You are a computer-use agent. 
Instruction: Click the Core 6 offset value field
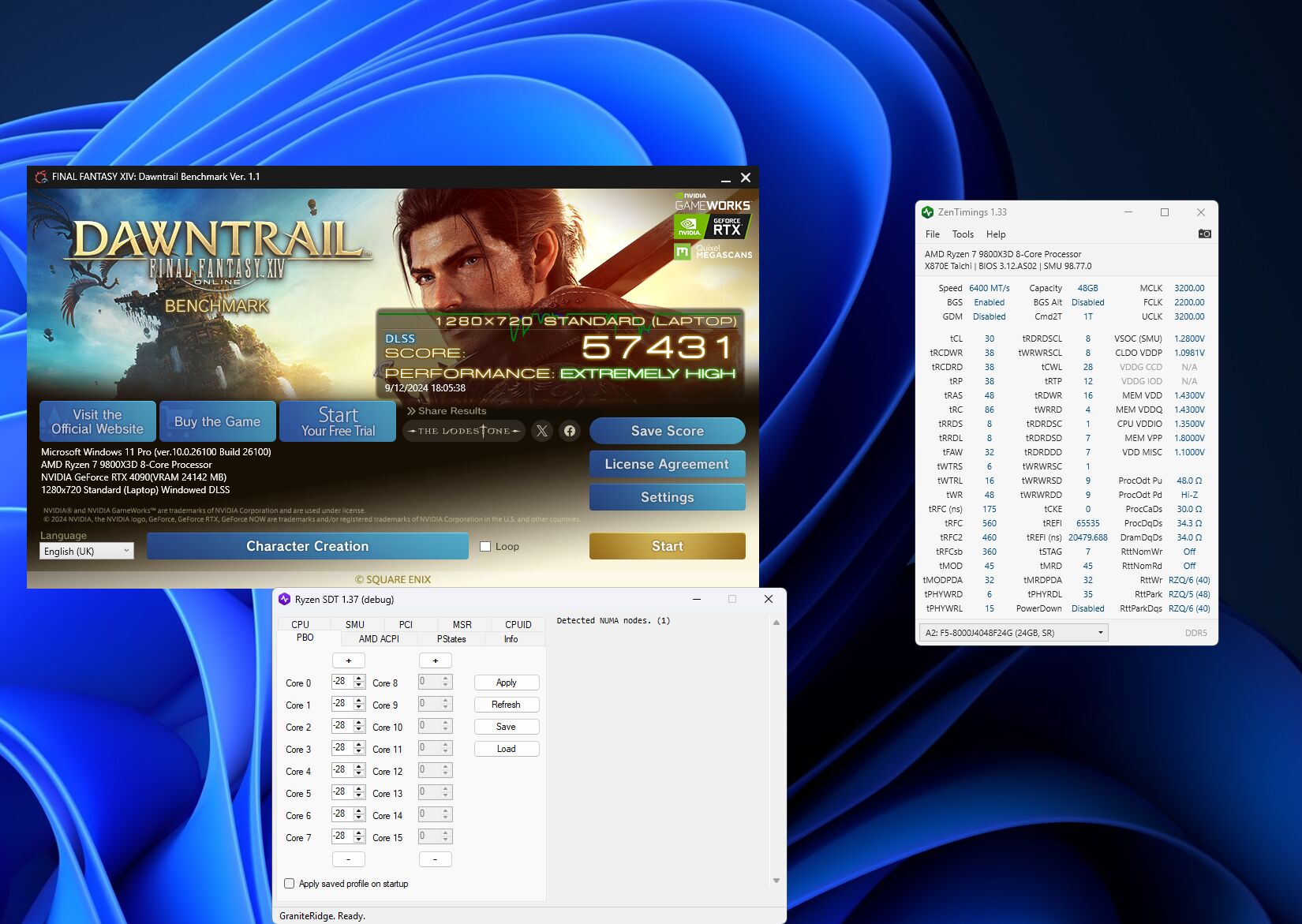tap(342, 814)
